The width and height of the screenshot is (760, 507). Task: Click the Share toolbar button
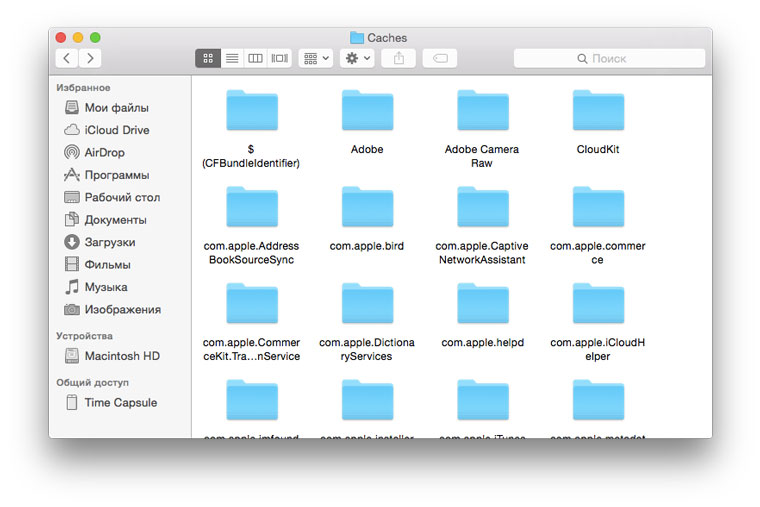399,59
